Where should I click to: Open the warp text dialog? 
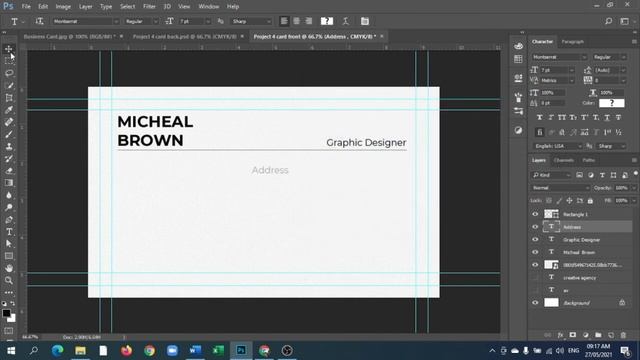pyautogui.click(x=345, y=21)
